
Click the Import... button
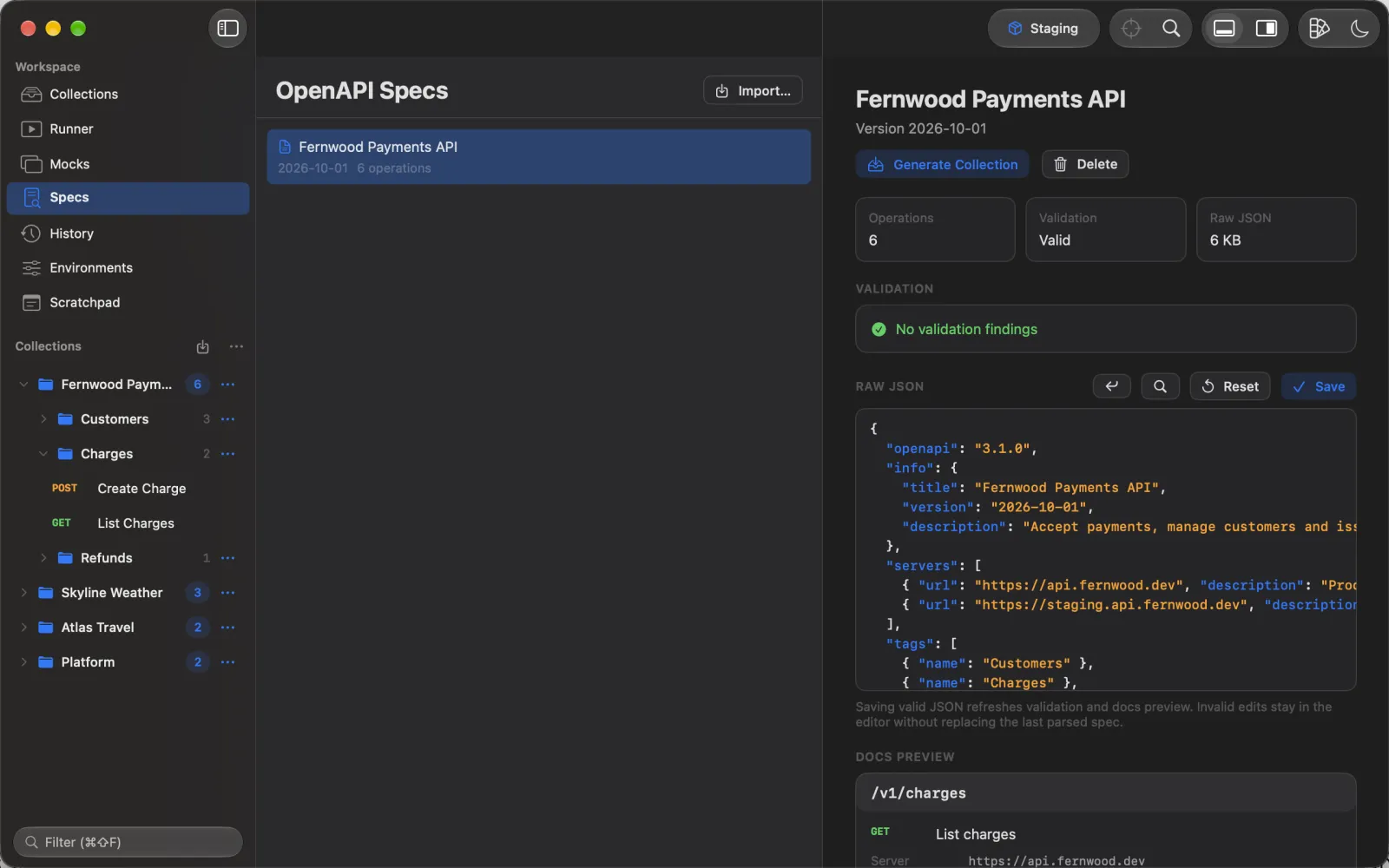pyautogui.click(x=753, y=91)
